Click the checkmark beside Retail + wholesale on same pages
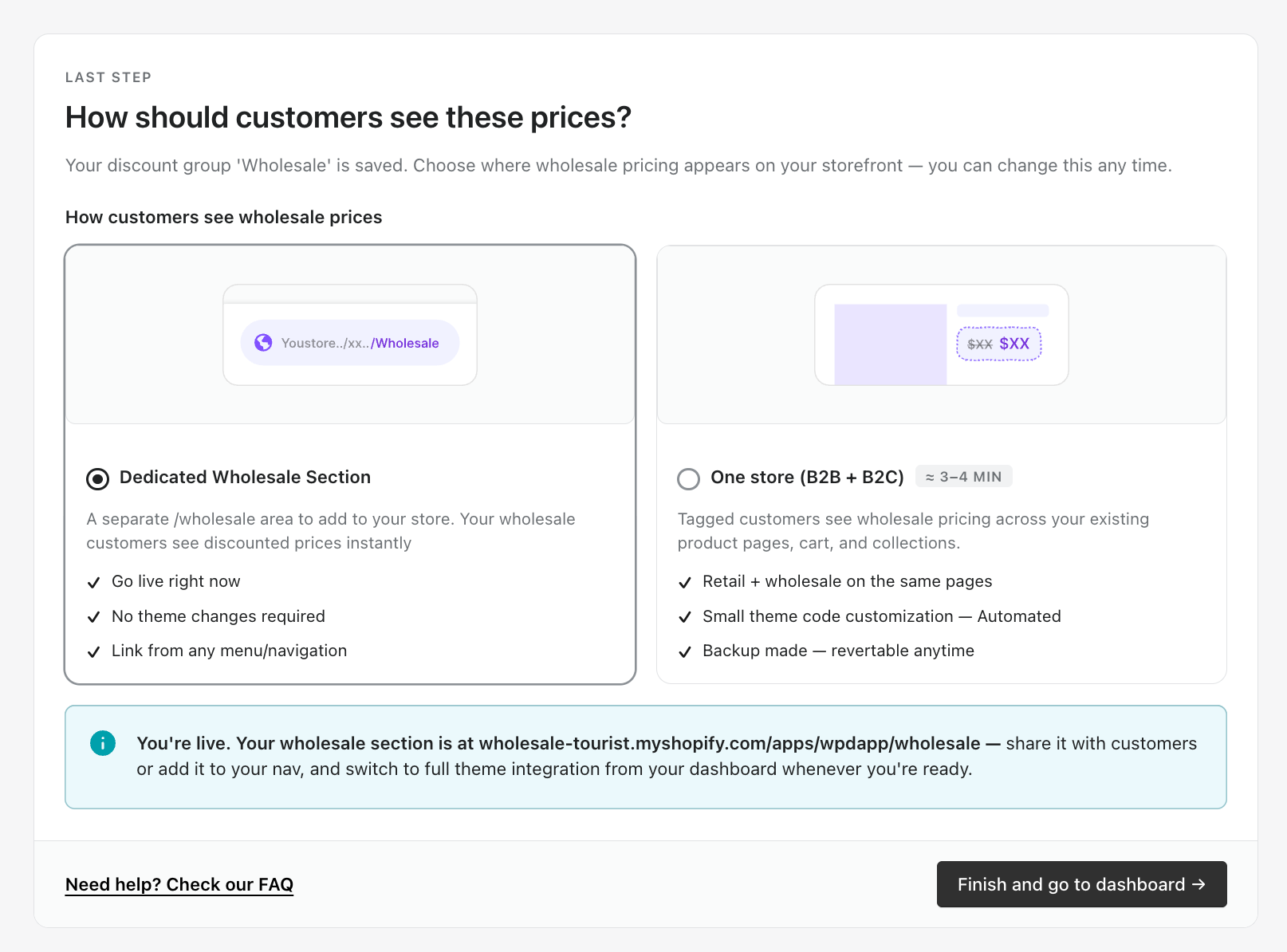Screen dimensions: 1287x952 pyautogui.click(x=684, y=582)
